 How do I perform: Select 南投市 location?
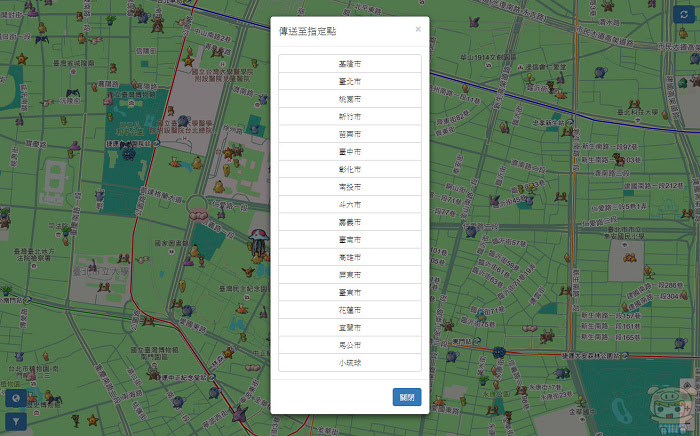(350, 187)
